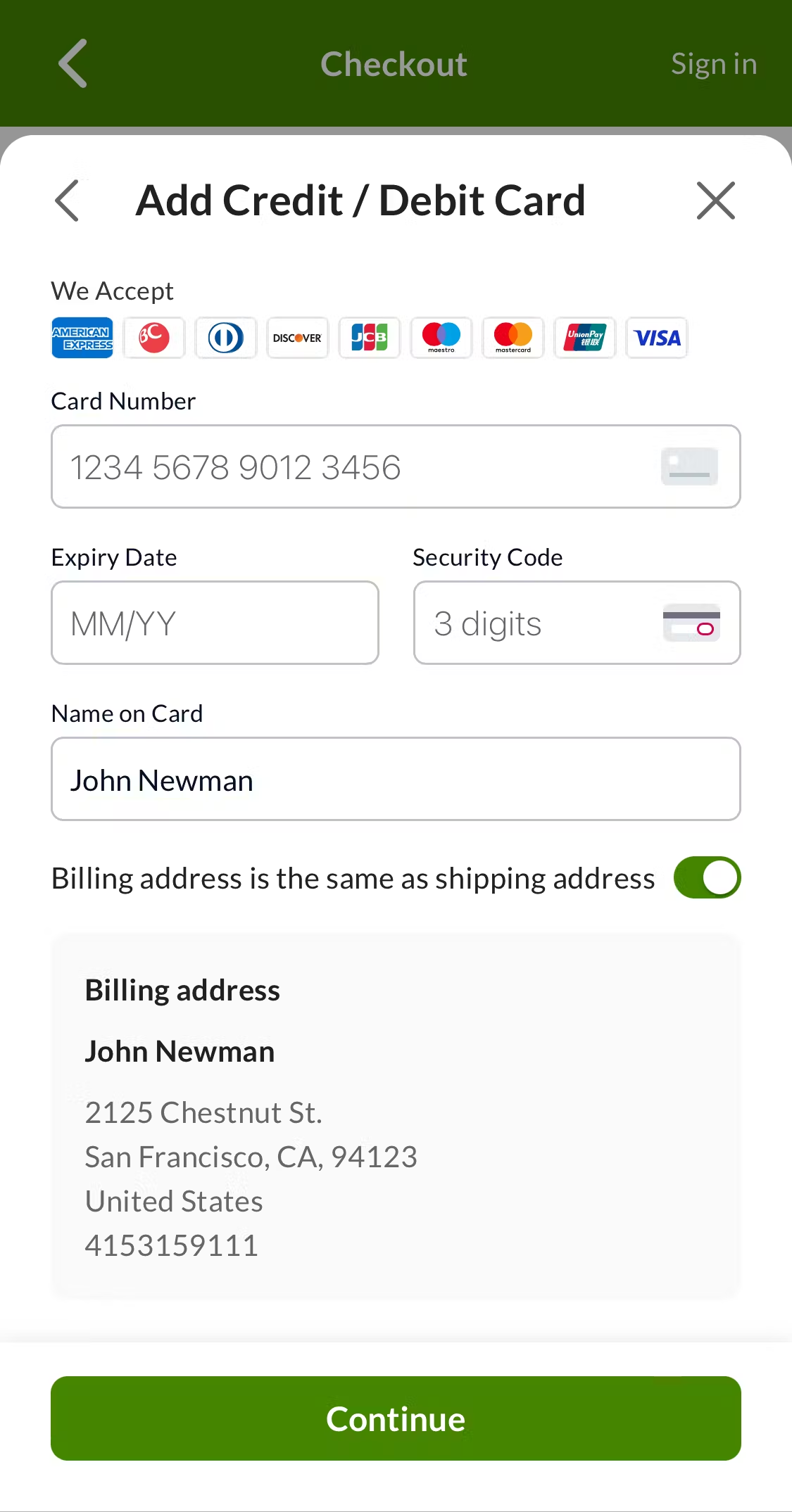Image resolution: width=792 pixels, height=1512 pixels.
Task: Tap the BC Card logo
Action: [154, 338]
